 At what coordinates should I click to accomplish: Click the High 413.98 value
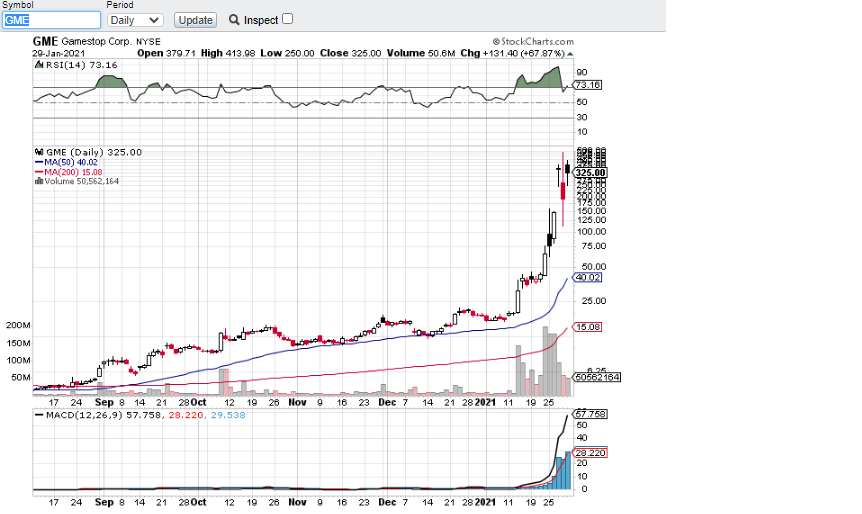pos(228,53)
